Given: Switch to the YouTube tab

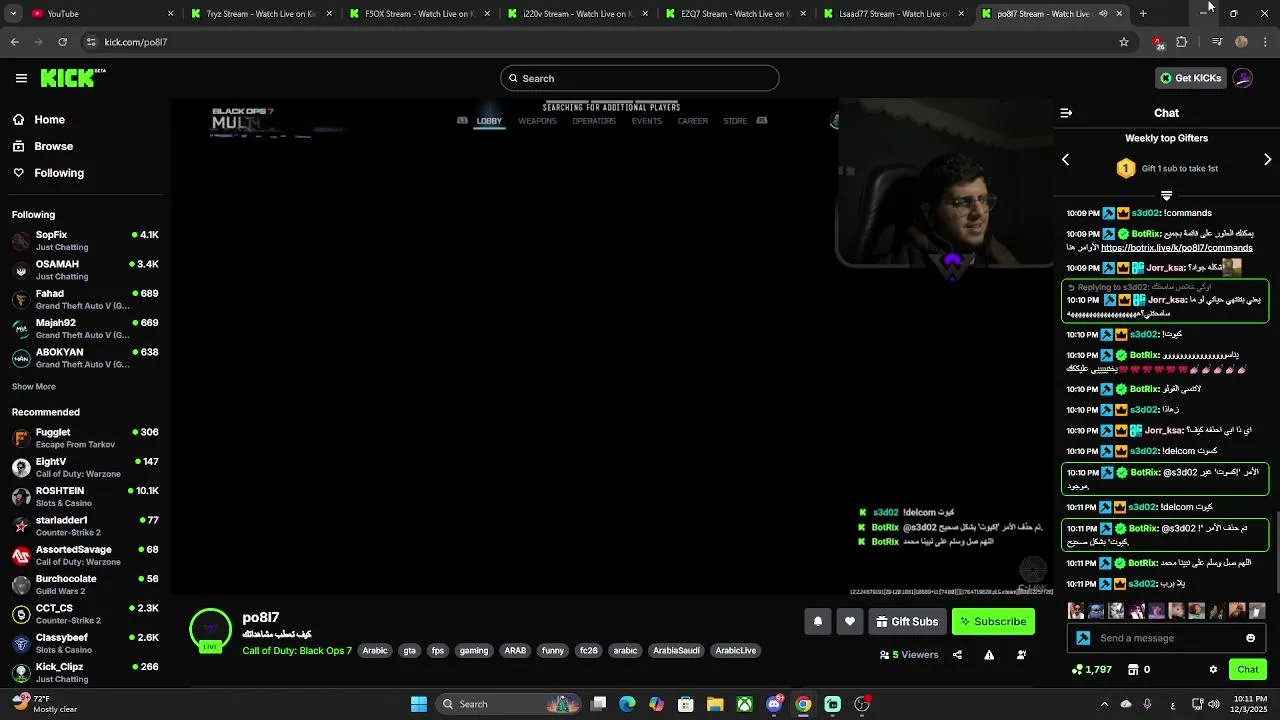Looking at the screenshot, I should pyautogui.click(x=100, y=14).
